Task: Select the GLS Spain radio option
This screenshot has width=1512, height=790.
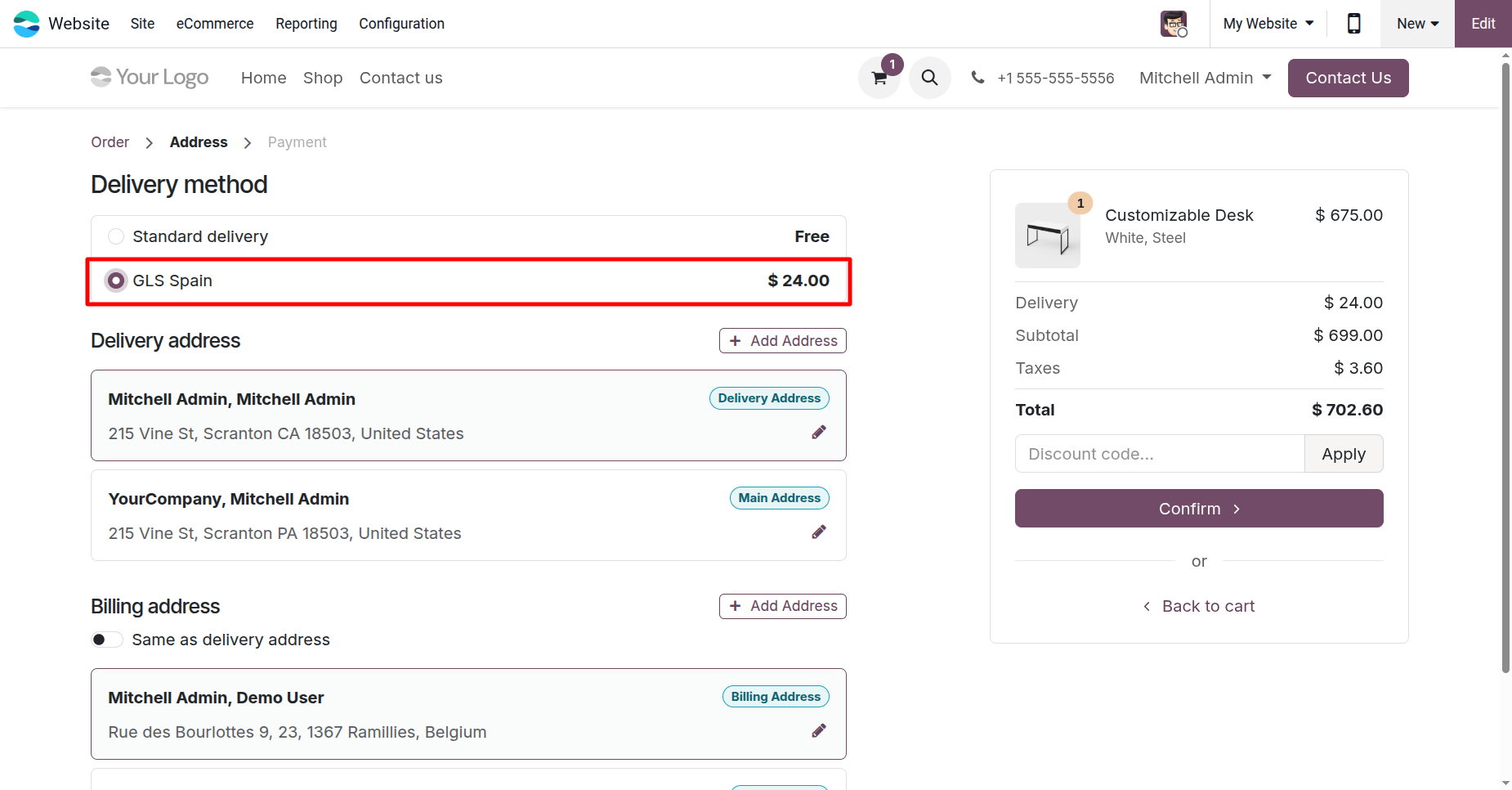Action: pos(116,281)
